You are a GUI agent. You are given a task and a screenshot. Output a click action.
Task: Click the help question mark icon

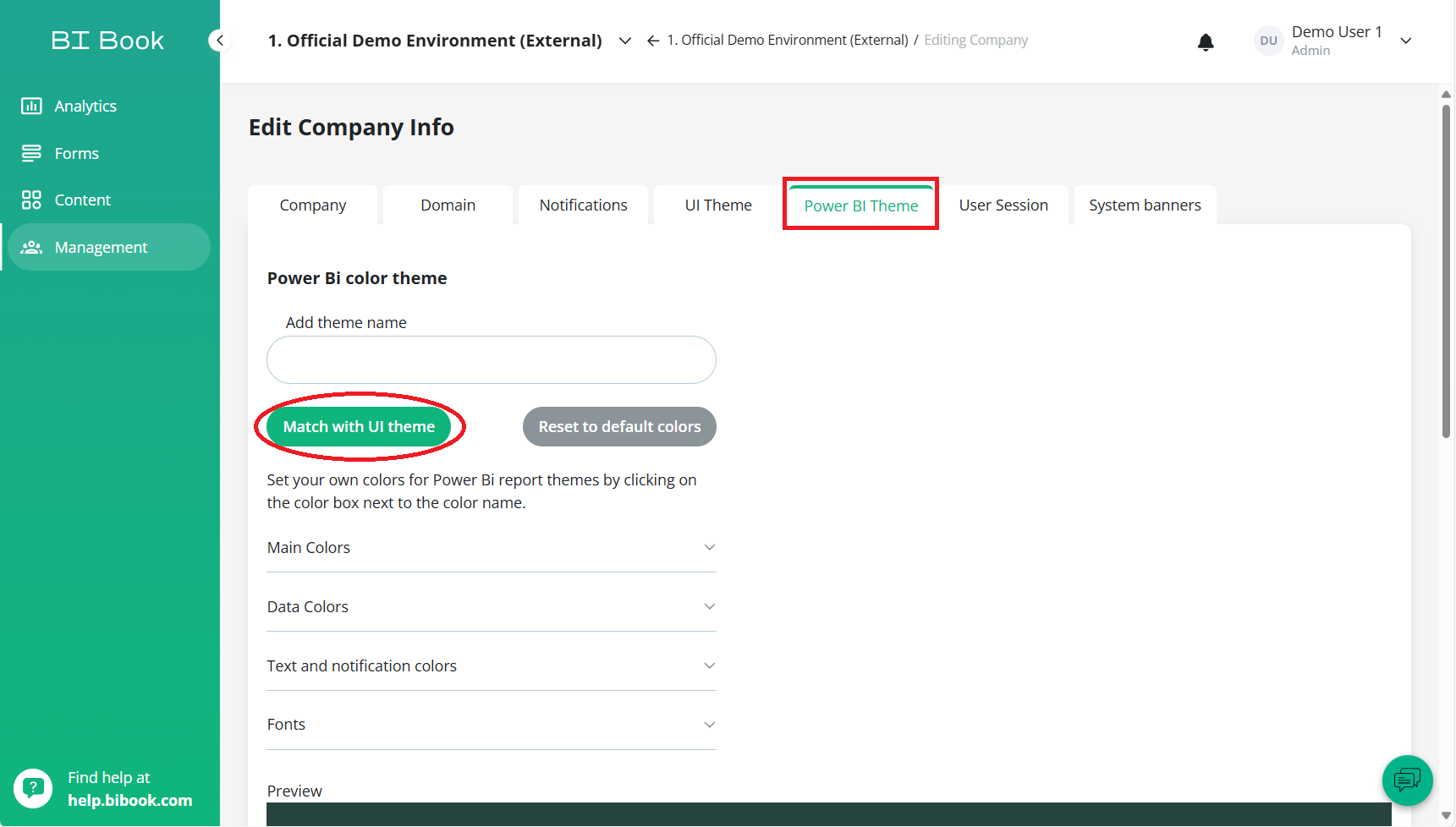pos(33,788)
